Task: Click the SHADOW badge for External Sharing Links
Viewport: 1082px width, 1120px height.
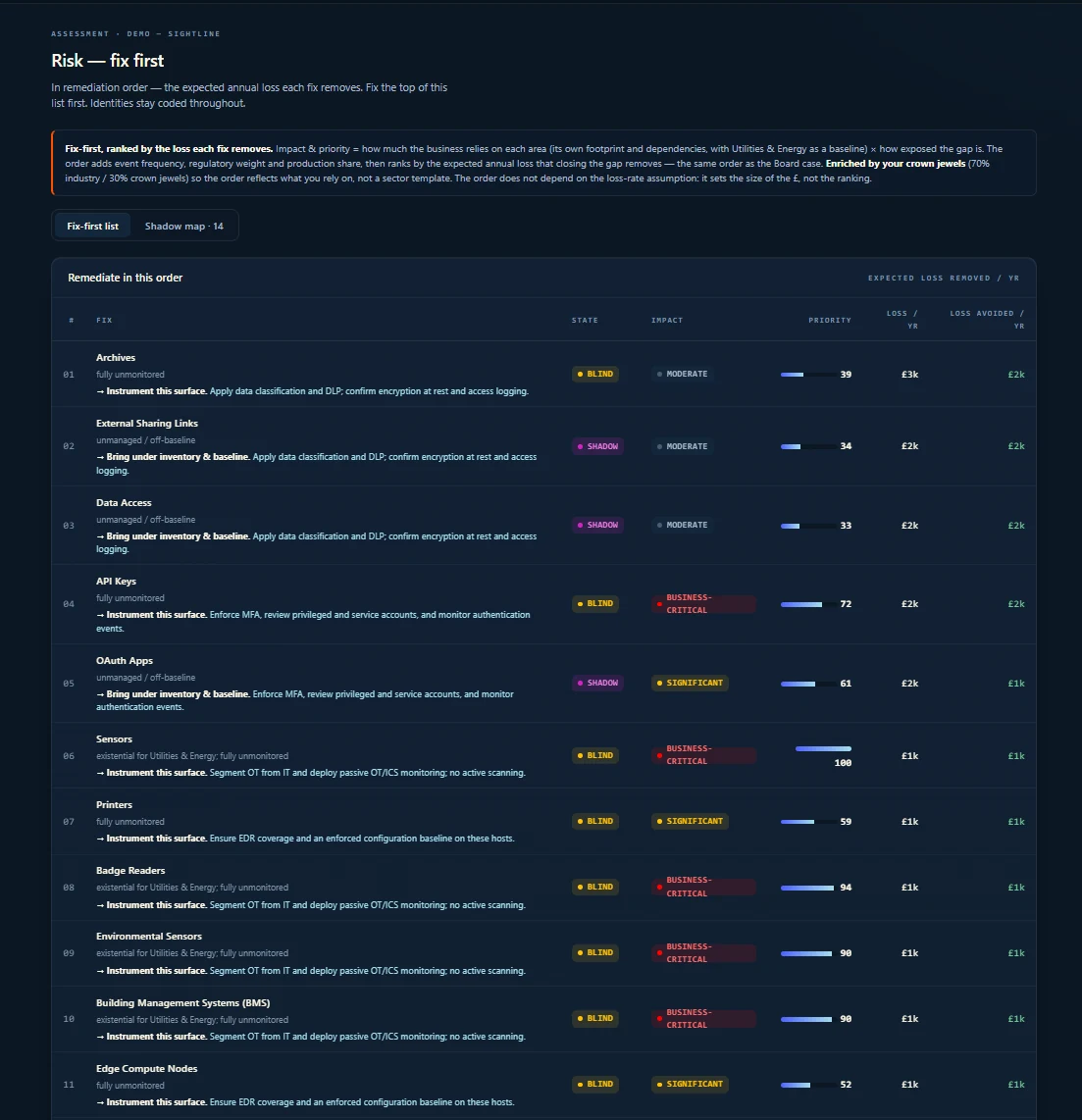Action: coord(597,446)
